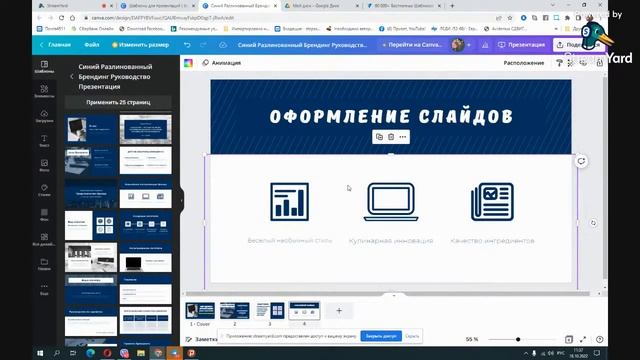The width and height of the screenshot is (640, 360).
Task: Click the refresh comment icon right of slide
Action: (581, 161)
